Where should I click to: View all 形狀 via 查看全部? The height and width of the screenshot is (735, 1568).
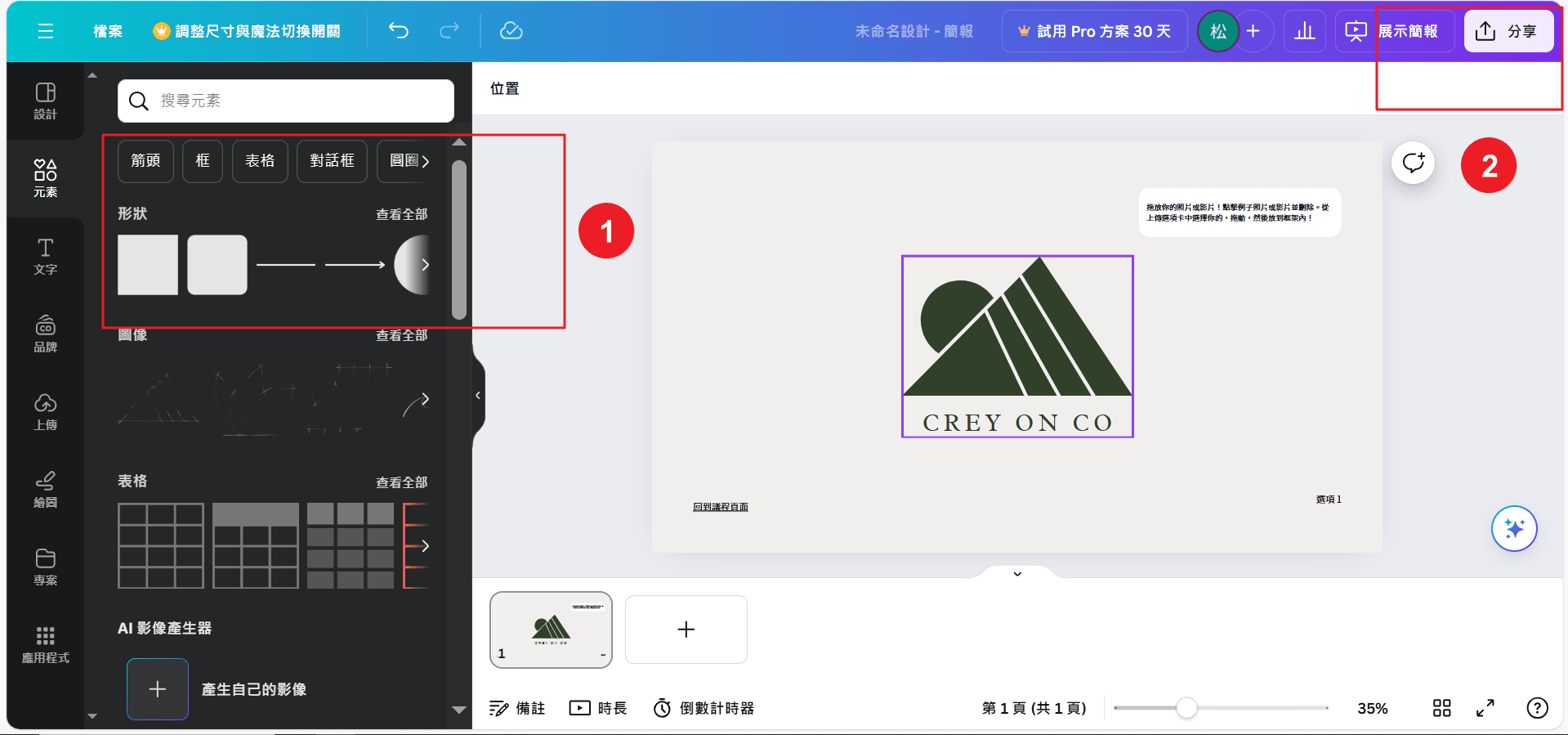pyautogui.click(x=401, y=214)
